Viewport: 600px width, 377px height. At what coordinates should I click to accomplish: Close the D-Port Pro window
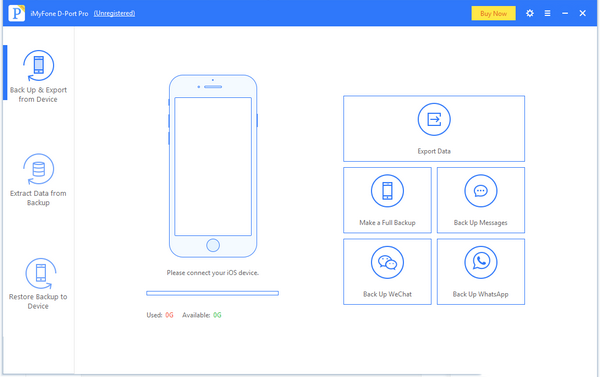[582, 13]
